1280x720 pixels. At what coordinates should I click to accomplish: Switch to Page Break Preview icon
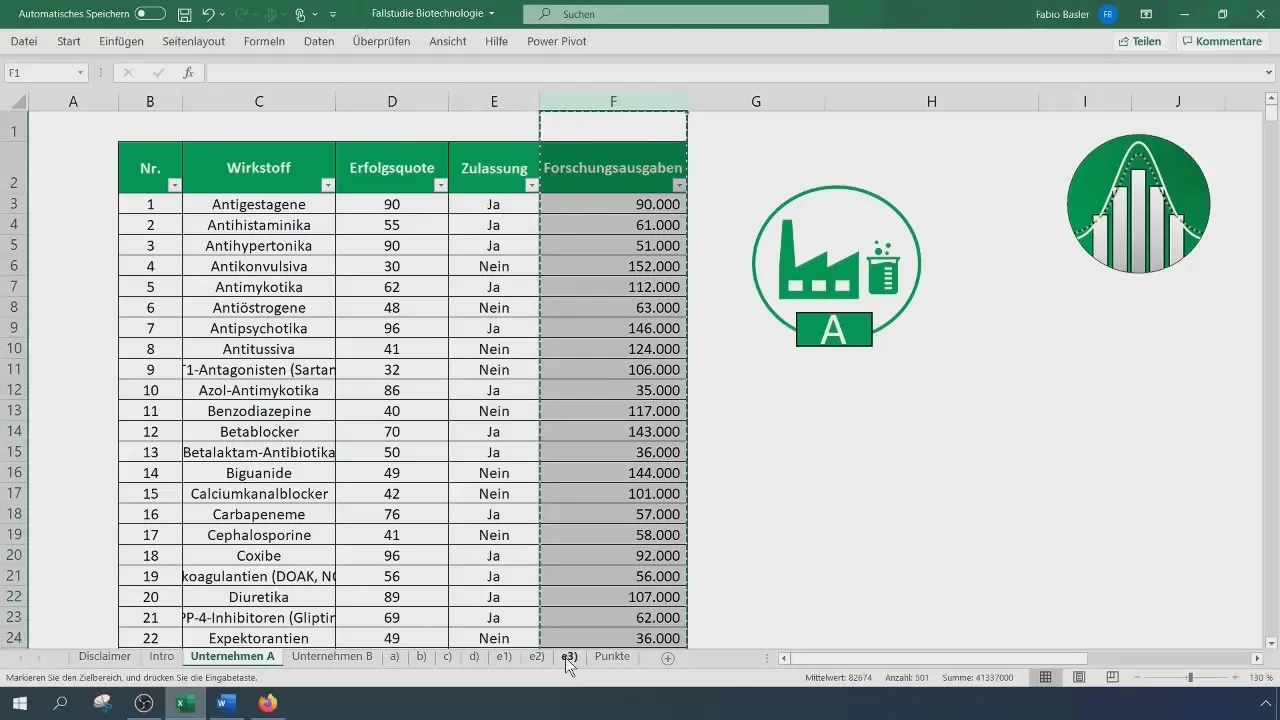click(1112, 677)
